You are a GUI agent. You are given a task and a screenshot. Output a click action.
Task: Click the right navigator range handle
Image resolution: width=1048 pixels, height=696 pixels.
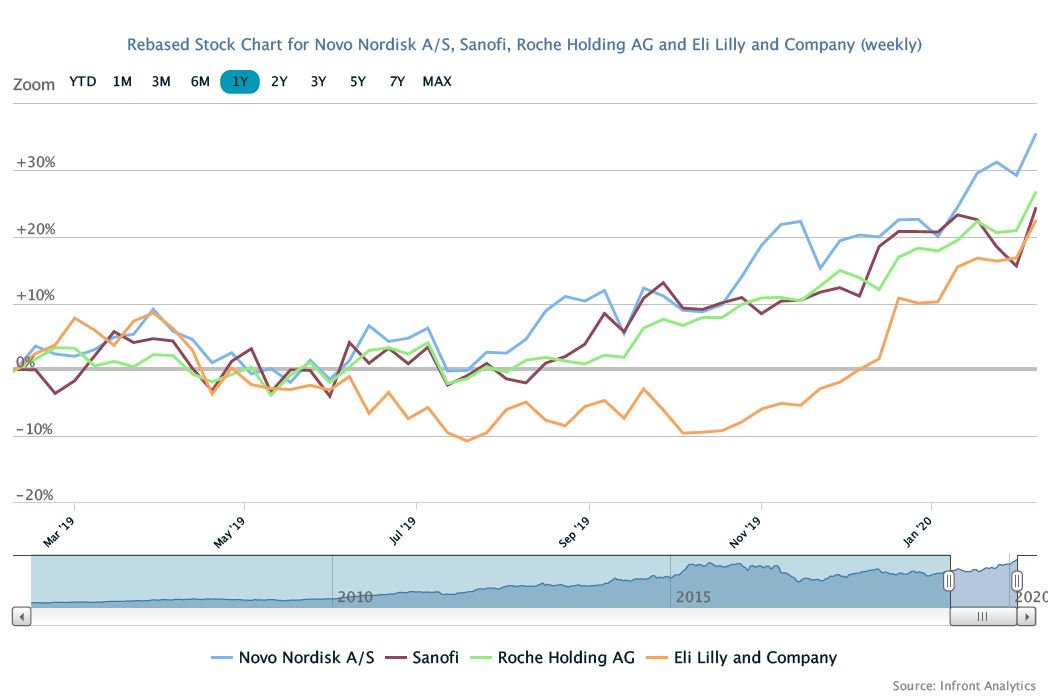tap(1017, 581)
